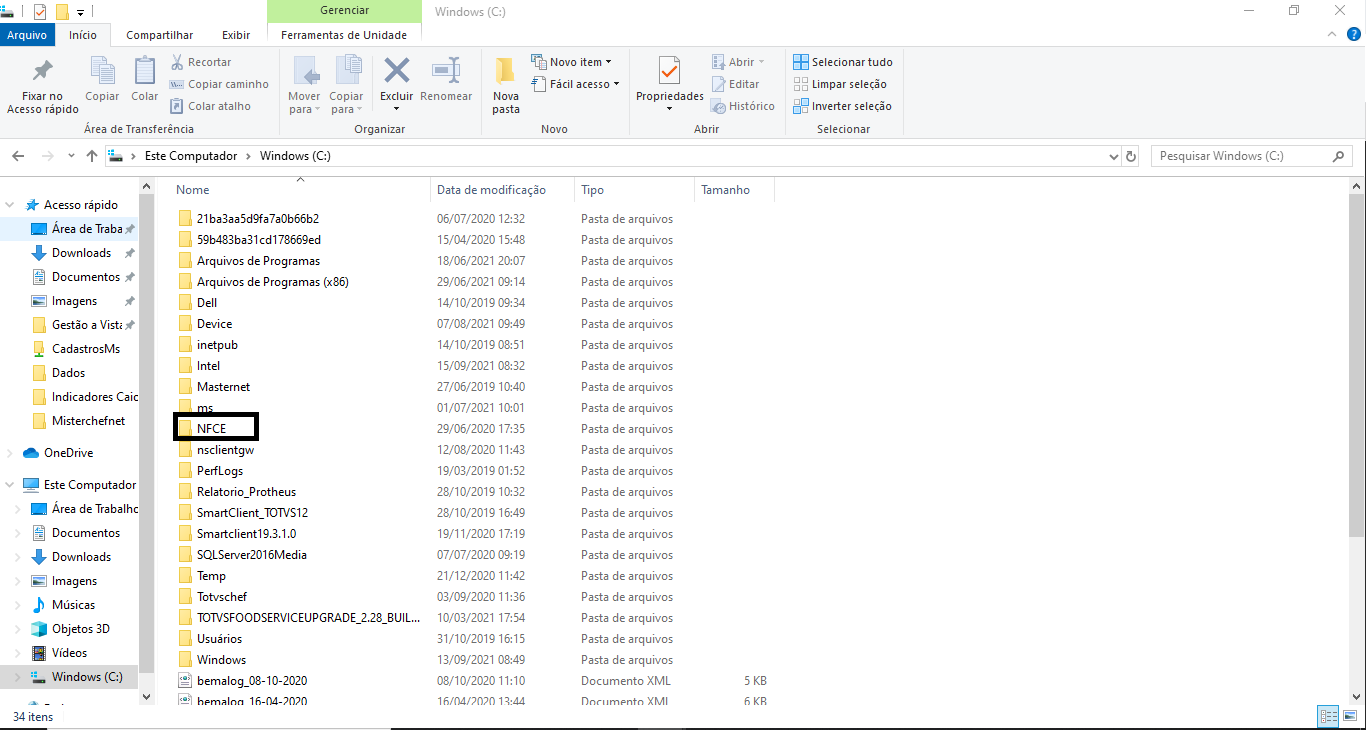
Task: Create a Nova pasta
Action: 506,85
